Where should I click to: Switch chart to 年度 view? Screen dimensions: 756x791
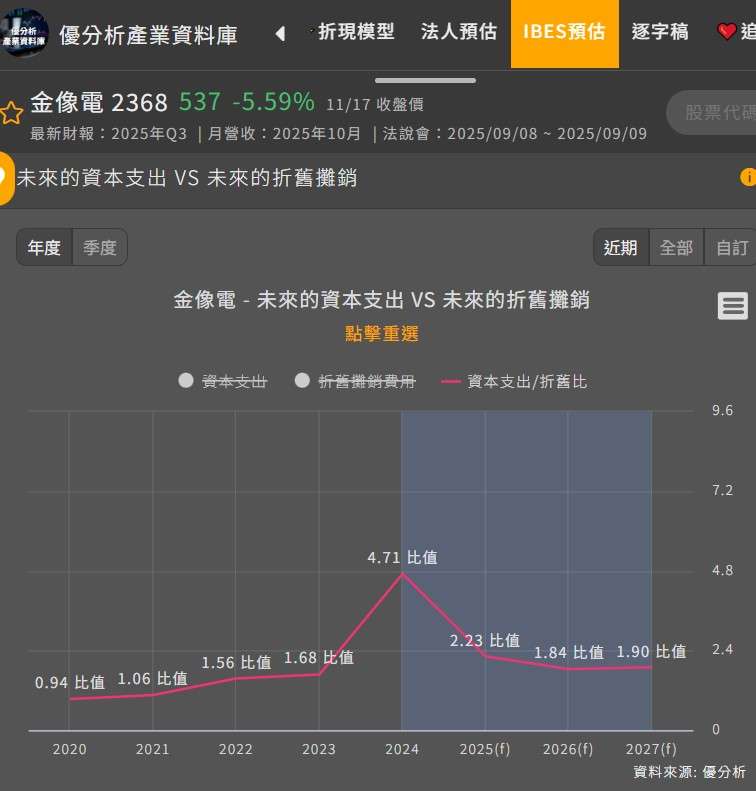click(44, 247)
